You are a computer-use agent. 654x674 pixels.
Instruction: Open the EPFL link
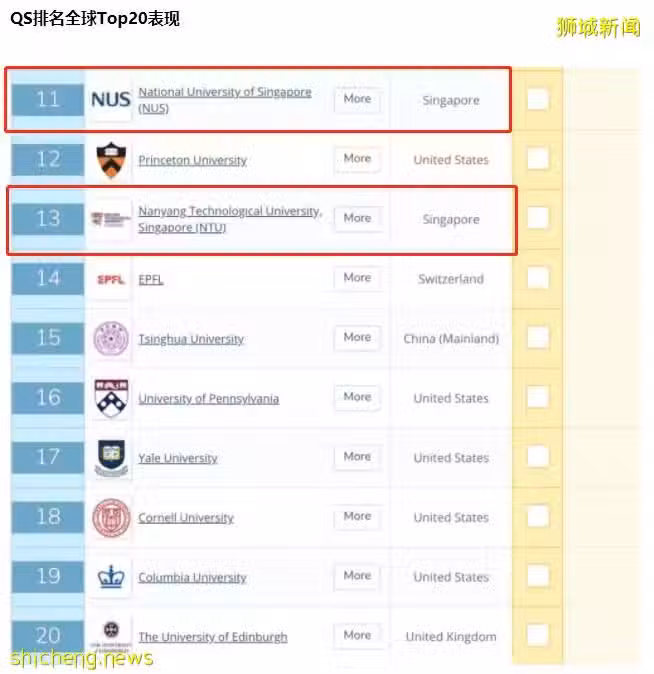tap(150, 280)
